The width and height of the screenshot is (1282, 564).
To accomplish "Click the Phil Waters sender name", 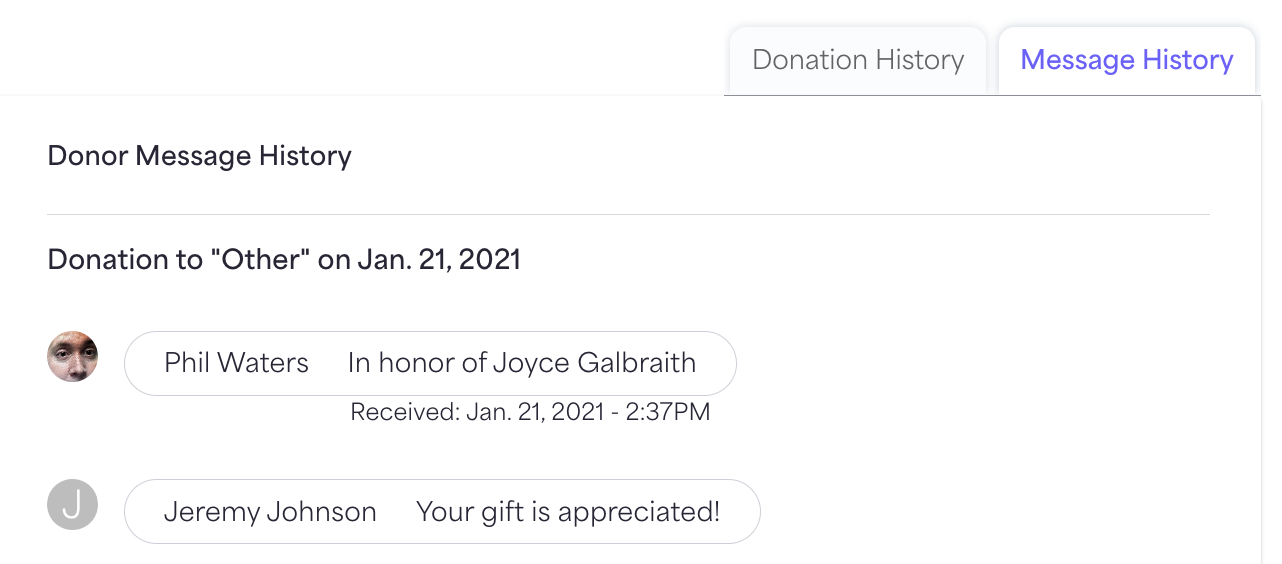I will click(x=237, y=362).
